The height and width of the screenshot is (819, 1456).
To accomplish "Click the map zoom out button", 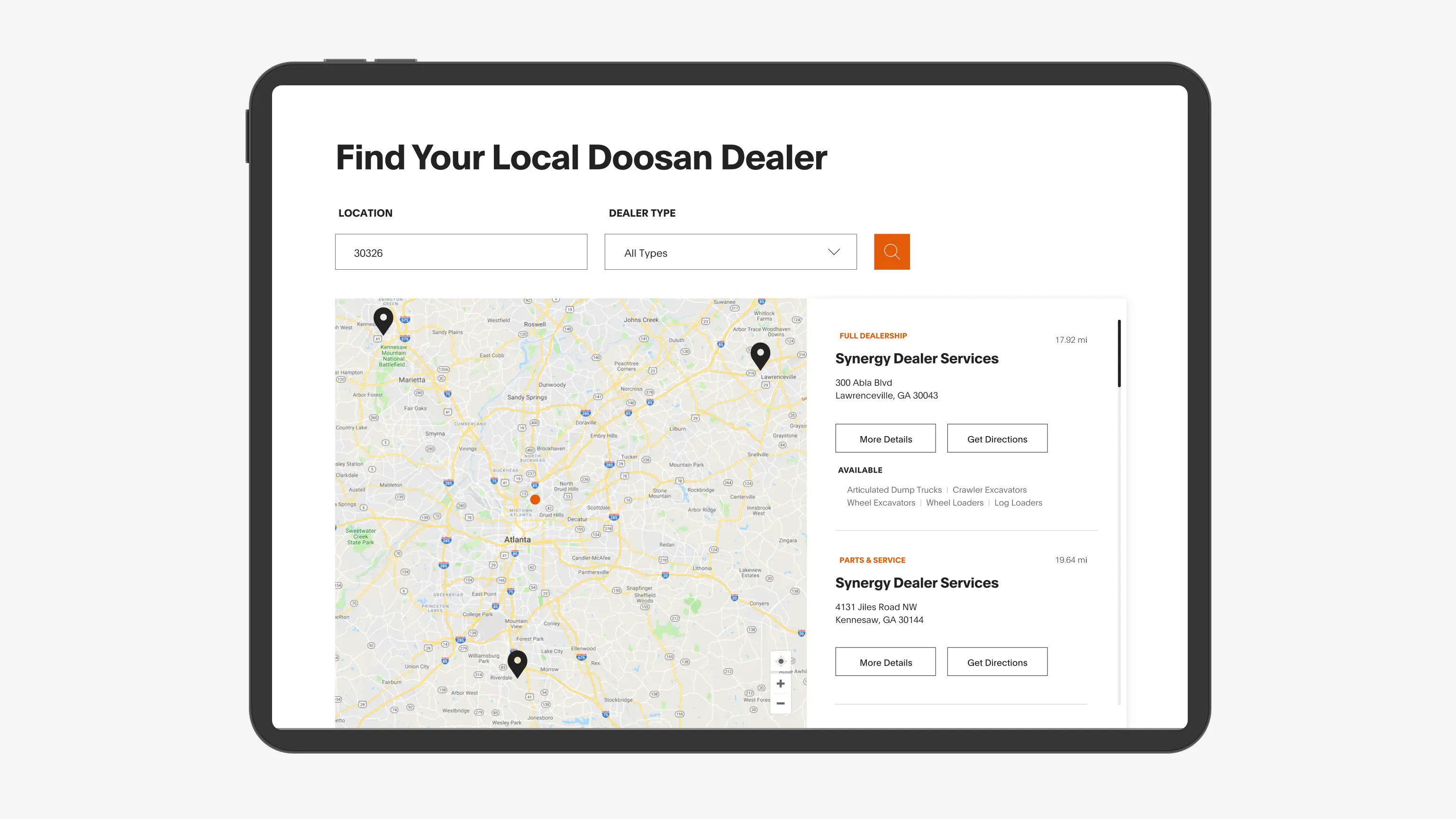I will click(780, 703).
